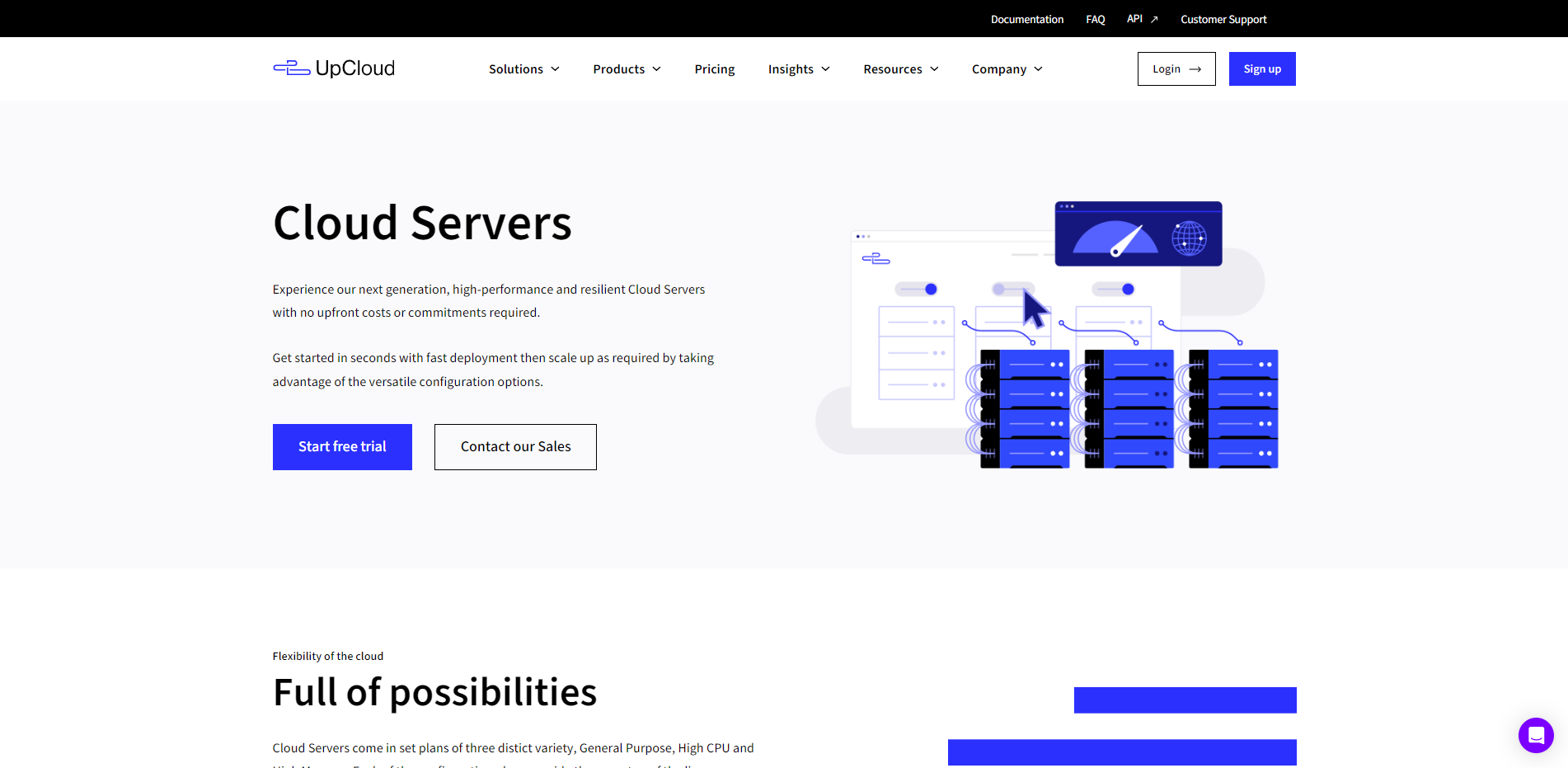This screenshot has height=768, width=1568.
Task: Expand the Solutions dropdown chevron
Action: [556, 69]
